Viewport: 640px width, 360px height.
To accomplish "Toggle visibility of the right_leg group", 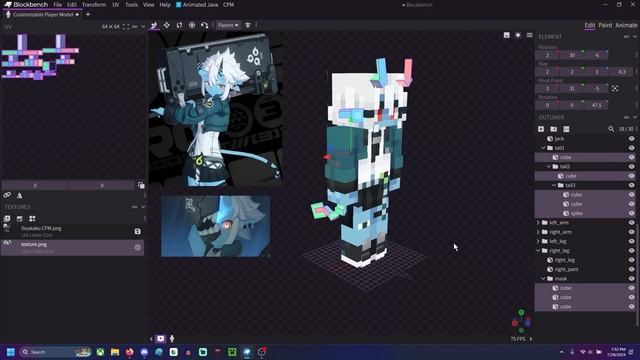I will pos(631,251).
